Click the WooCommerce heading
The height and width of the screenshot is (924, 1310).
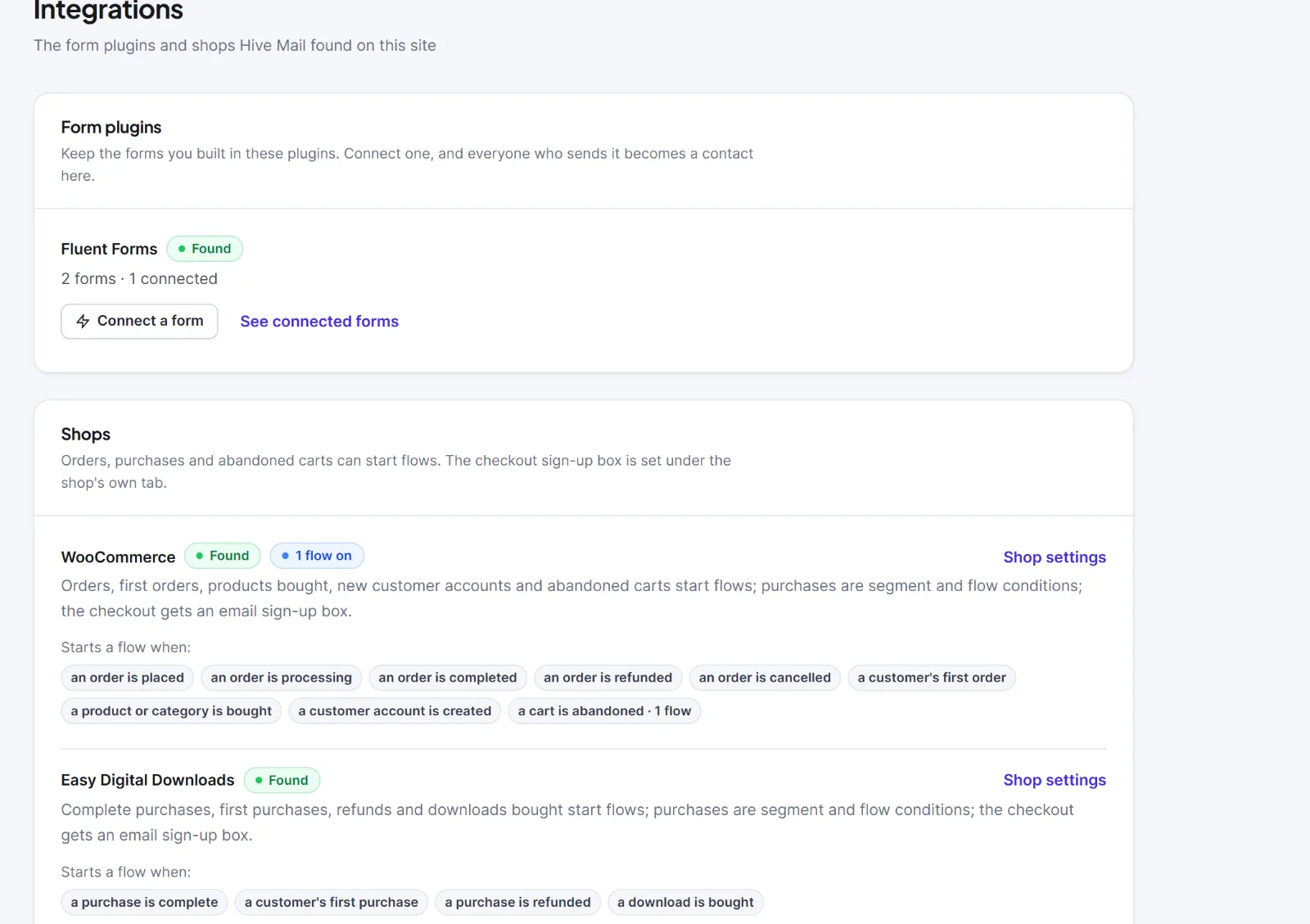pyautogui.click(x=118, y=557)
